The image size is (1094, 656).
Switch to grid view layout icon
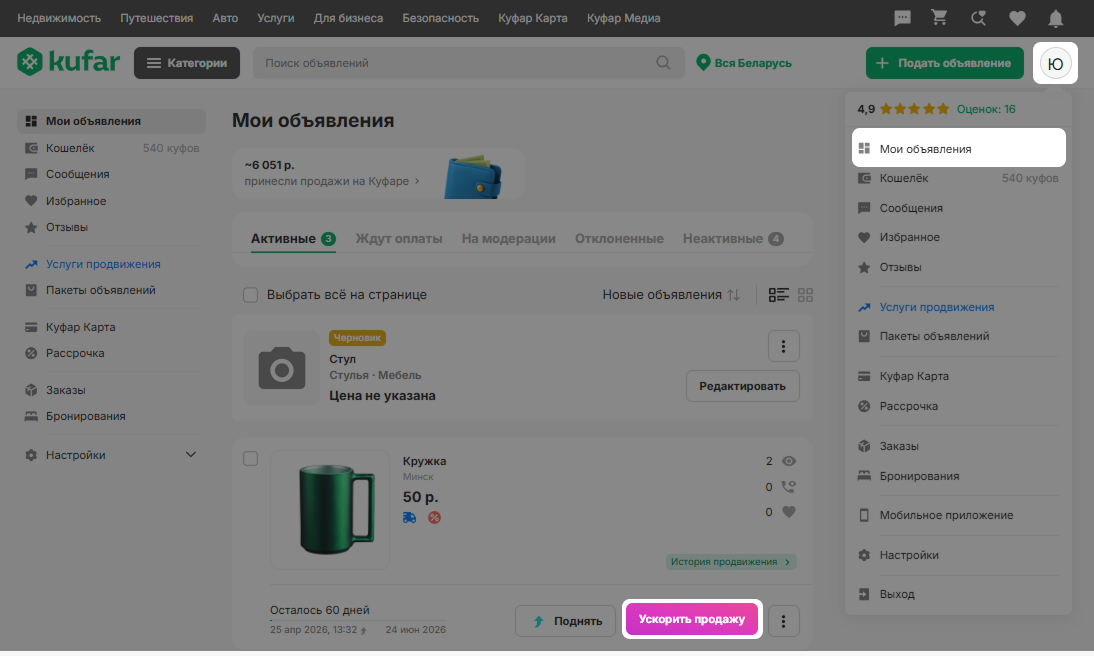point(805,295)
